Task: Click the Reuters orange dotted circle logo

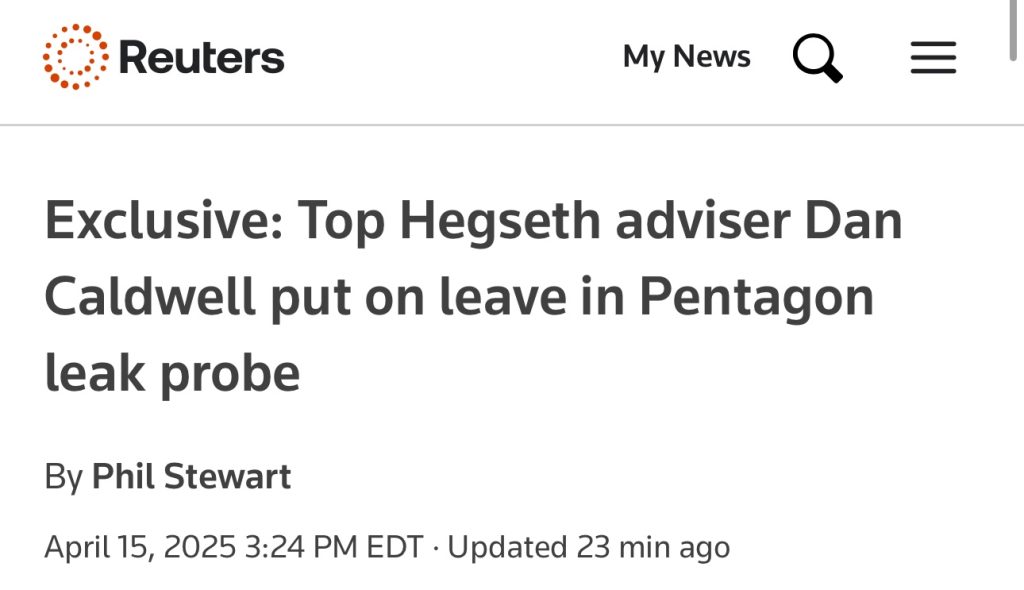Action: [x=75, y=57]
